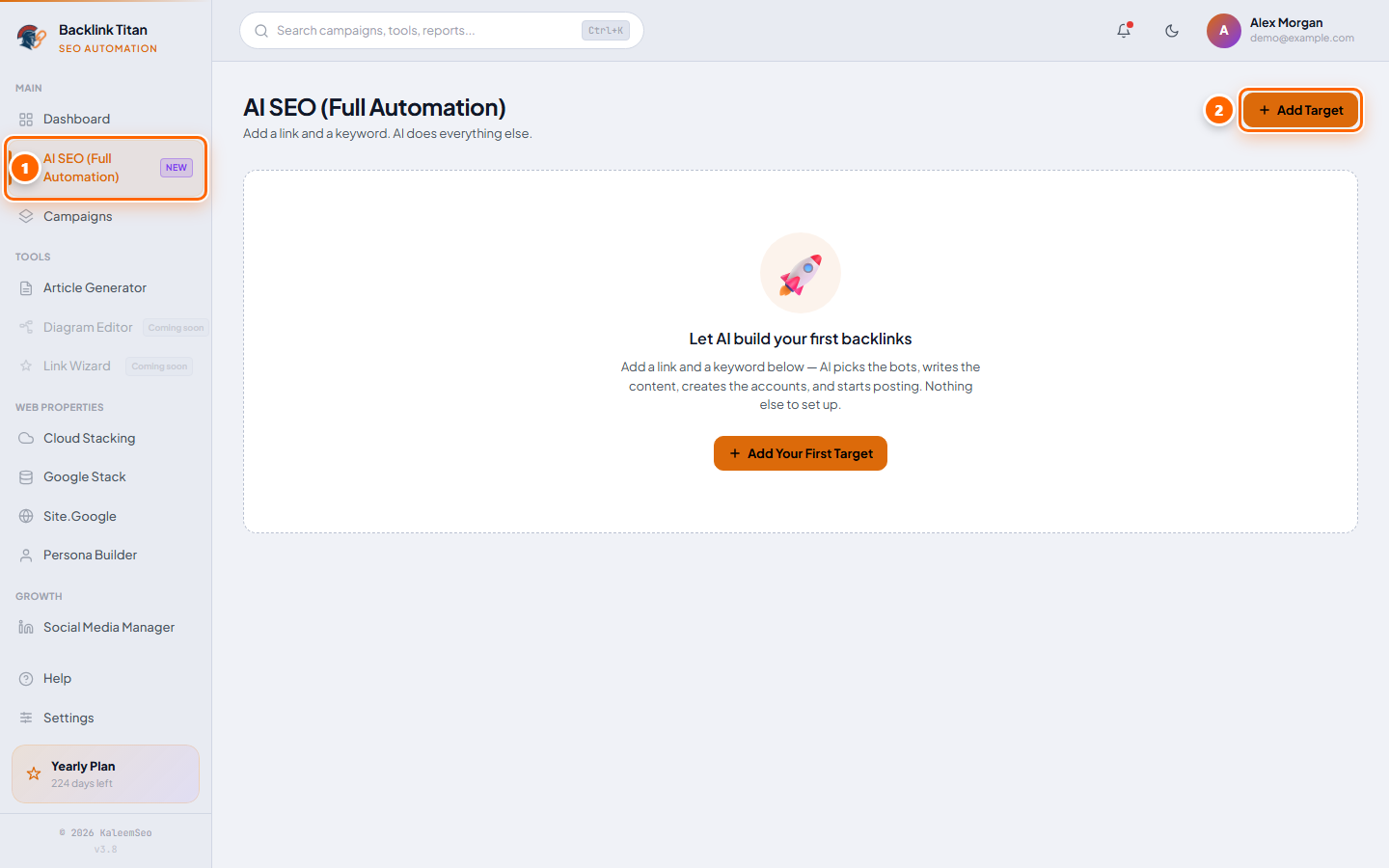Click the Article Generator document icon

pyautogui.click(x=26, y=288)
